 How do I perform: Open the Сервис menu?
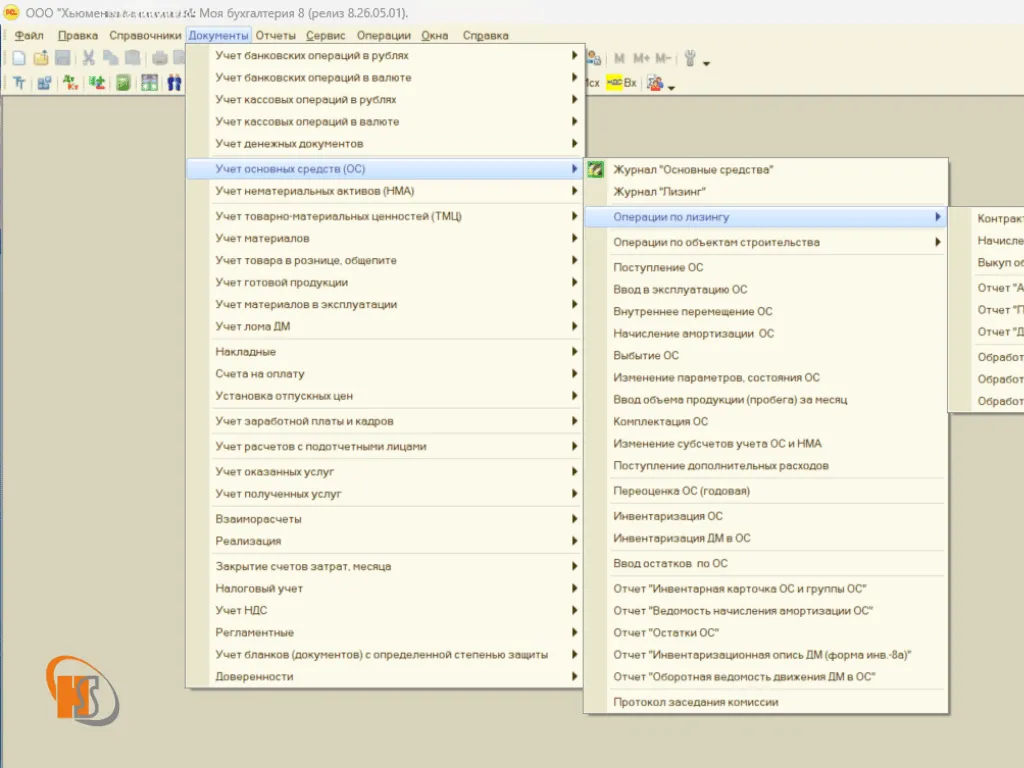pyautogui.click(x=325, y=35)
